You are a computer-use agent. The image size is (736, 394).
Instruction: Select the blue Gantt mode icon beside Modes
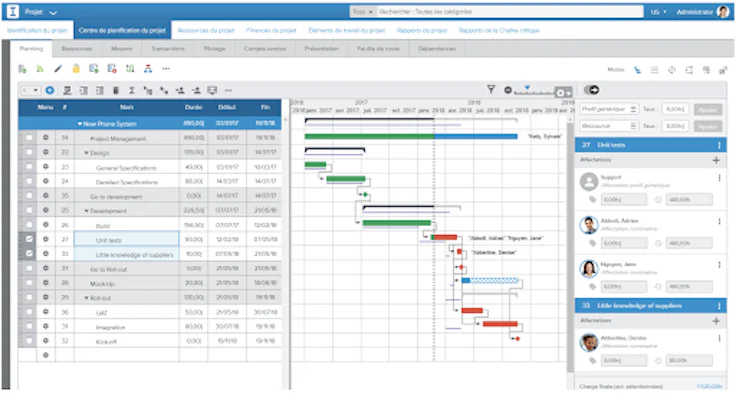pyautogui.click(x=637, y=70)
